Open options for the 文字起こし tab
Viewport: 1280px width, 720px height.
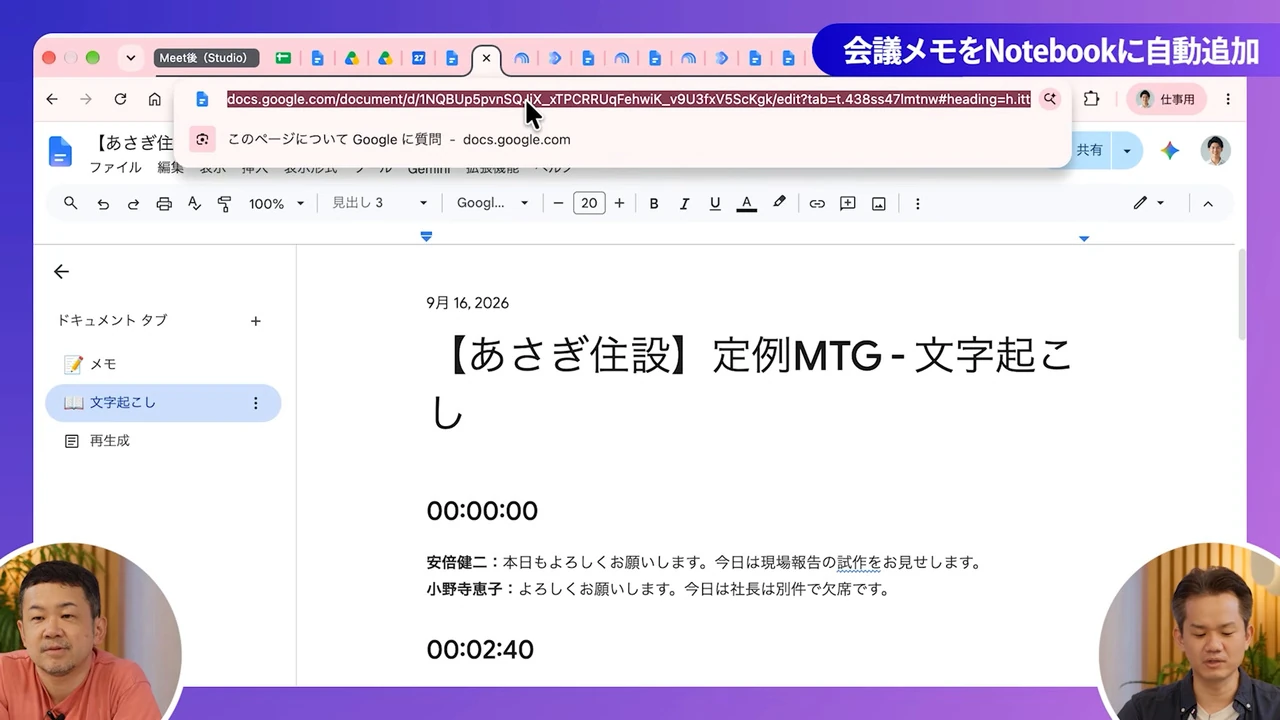tap(255, 403)
